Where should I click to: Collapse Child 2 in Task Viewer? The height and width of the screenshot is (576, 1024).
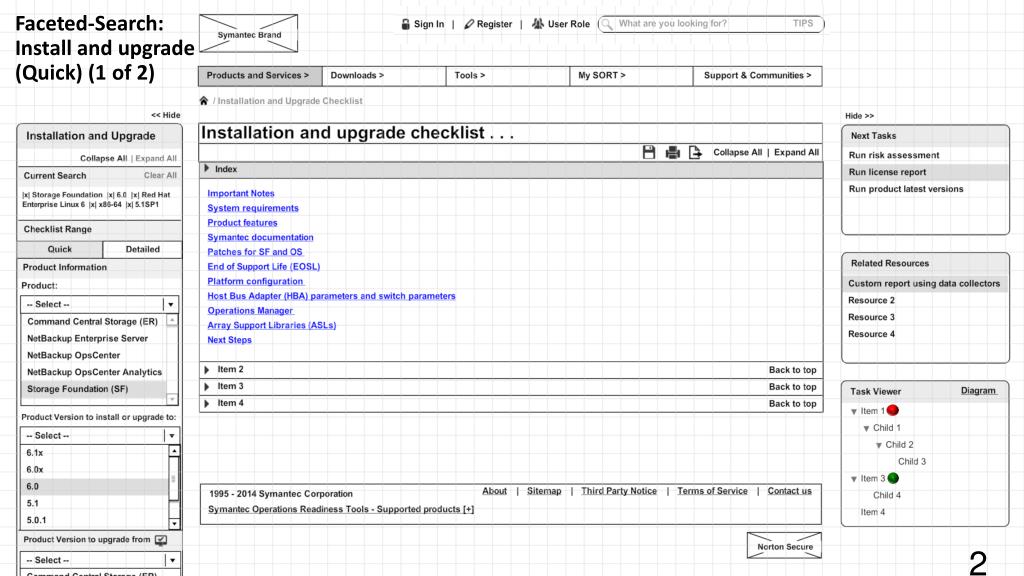click(x=878, y=445)
